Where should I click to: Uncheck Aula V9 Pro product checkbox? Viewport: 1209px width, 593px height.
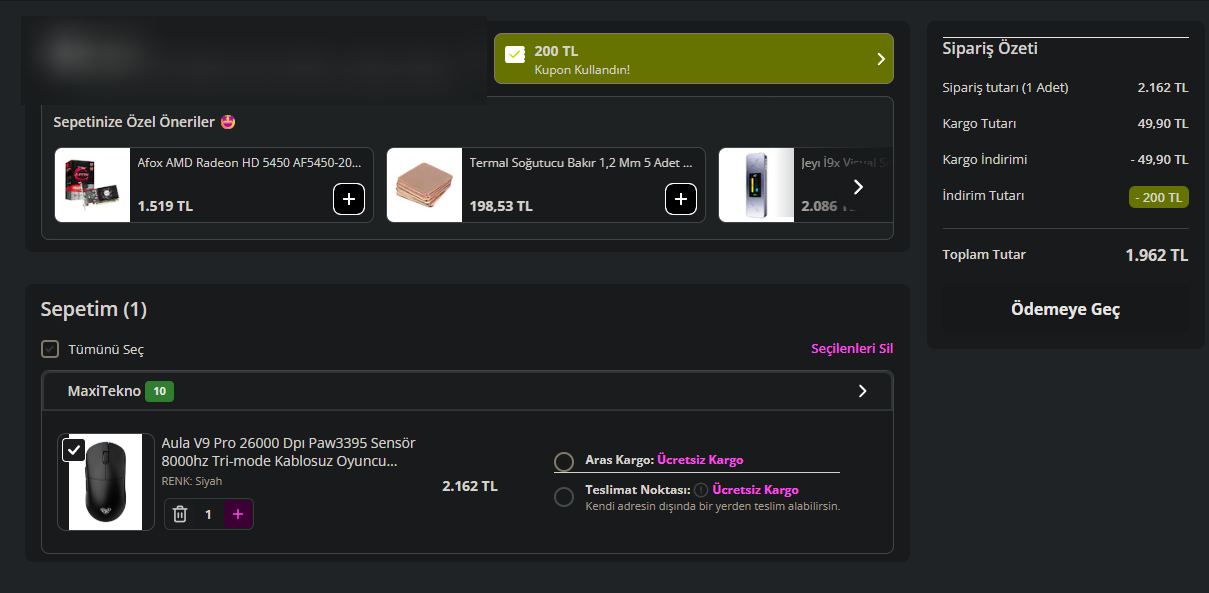pos(74,450)
